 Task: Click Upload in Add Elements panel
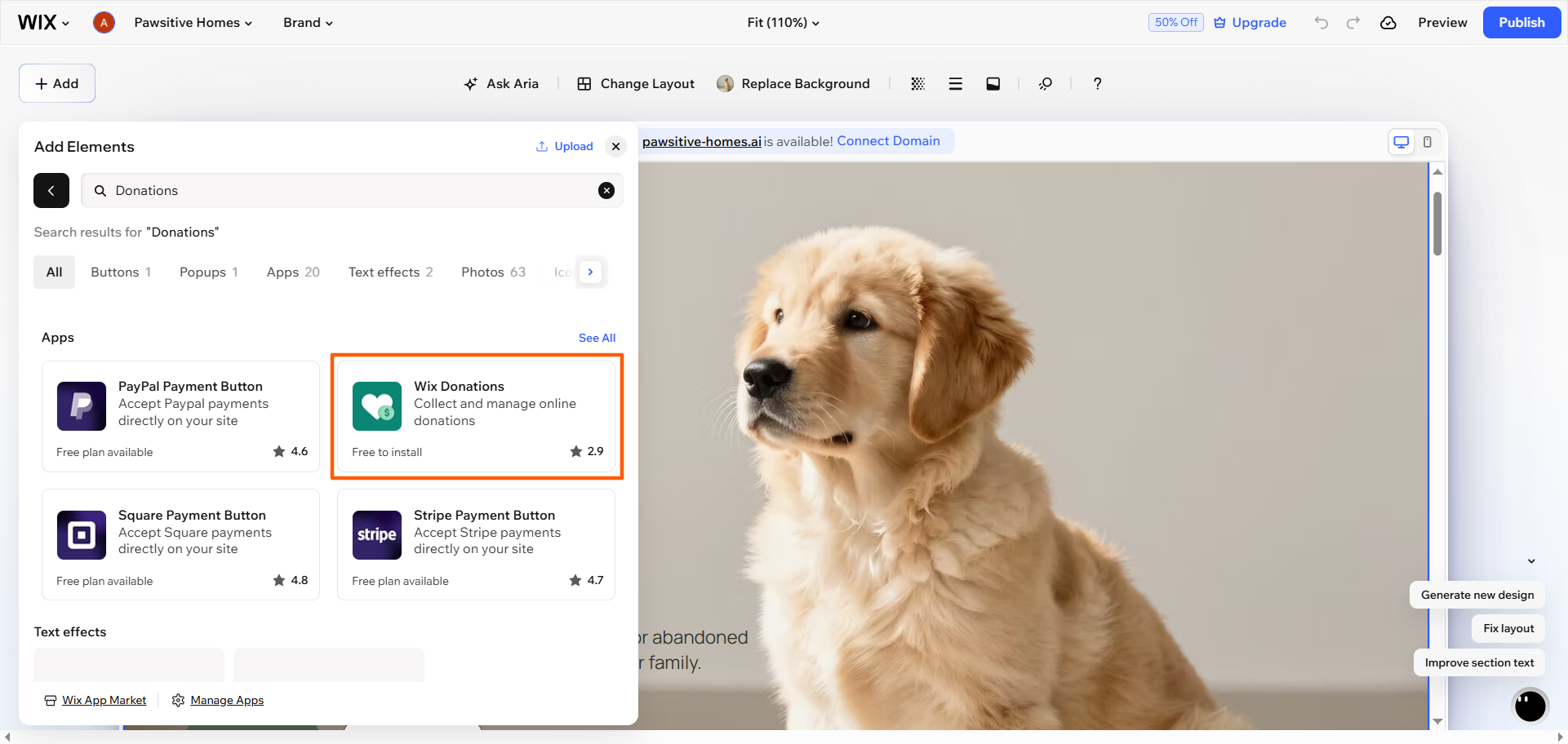click(x=564, y=146)
